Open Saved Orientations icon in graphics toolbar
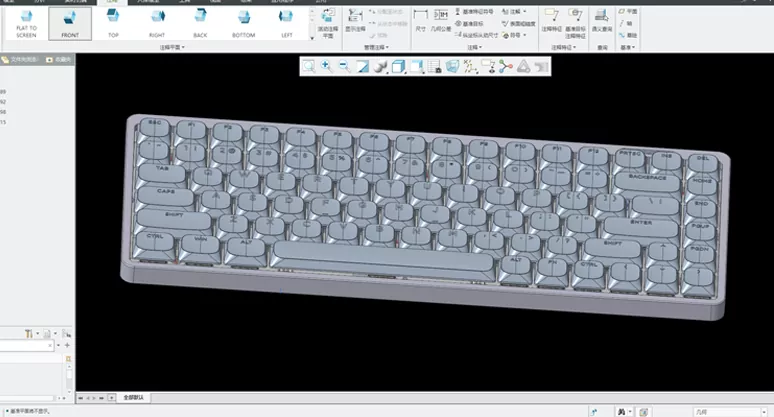Image resolution: width=774 pixels, height=417 pixels. click(x=417, y=66)
